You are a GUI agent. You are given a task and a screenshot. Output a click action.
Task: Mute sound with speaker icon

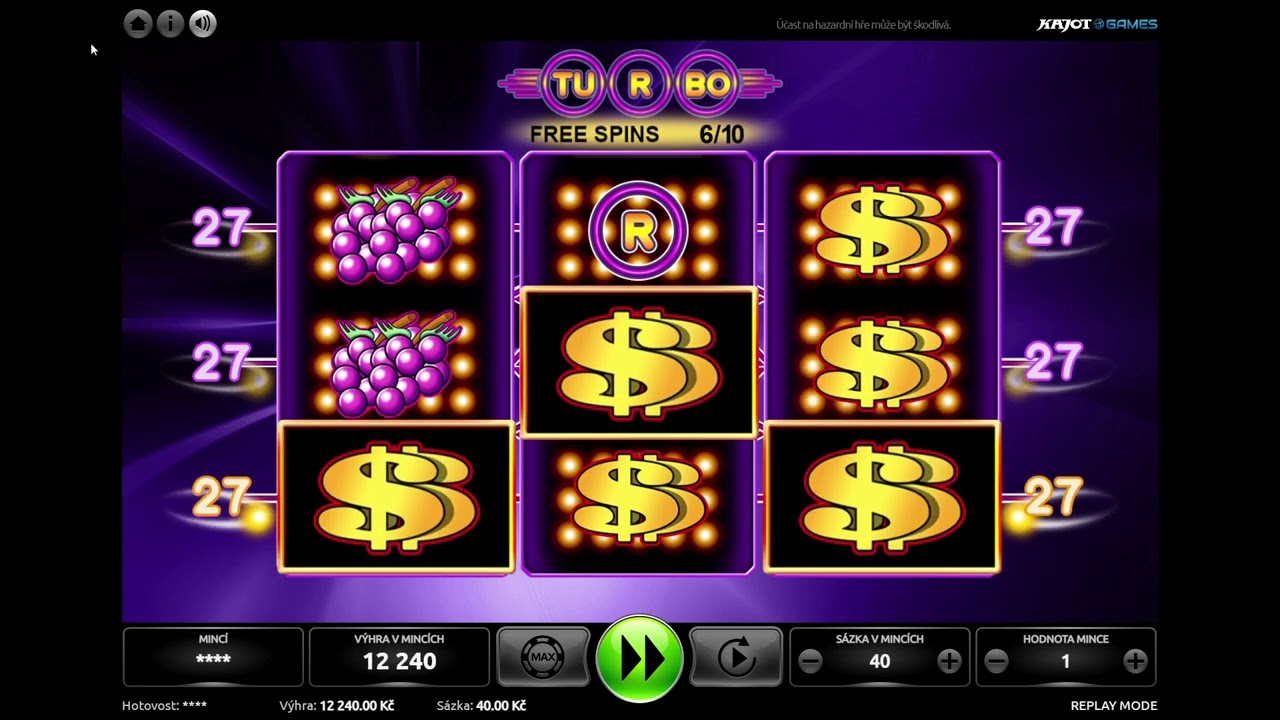[x=203, y=23]
